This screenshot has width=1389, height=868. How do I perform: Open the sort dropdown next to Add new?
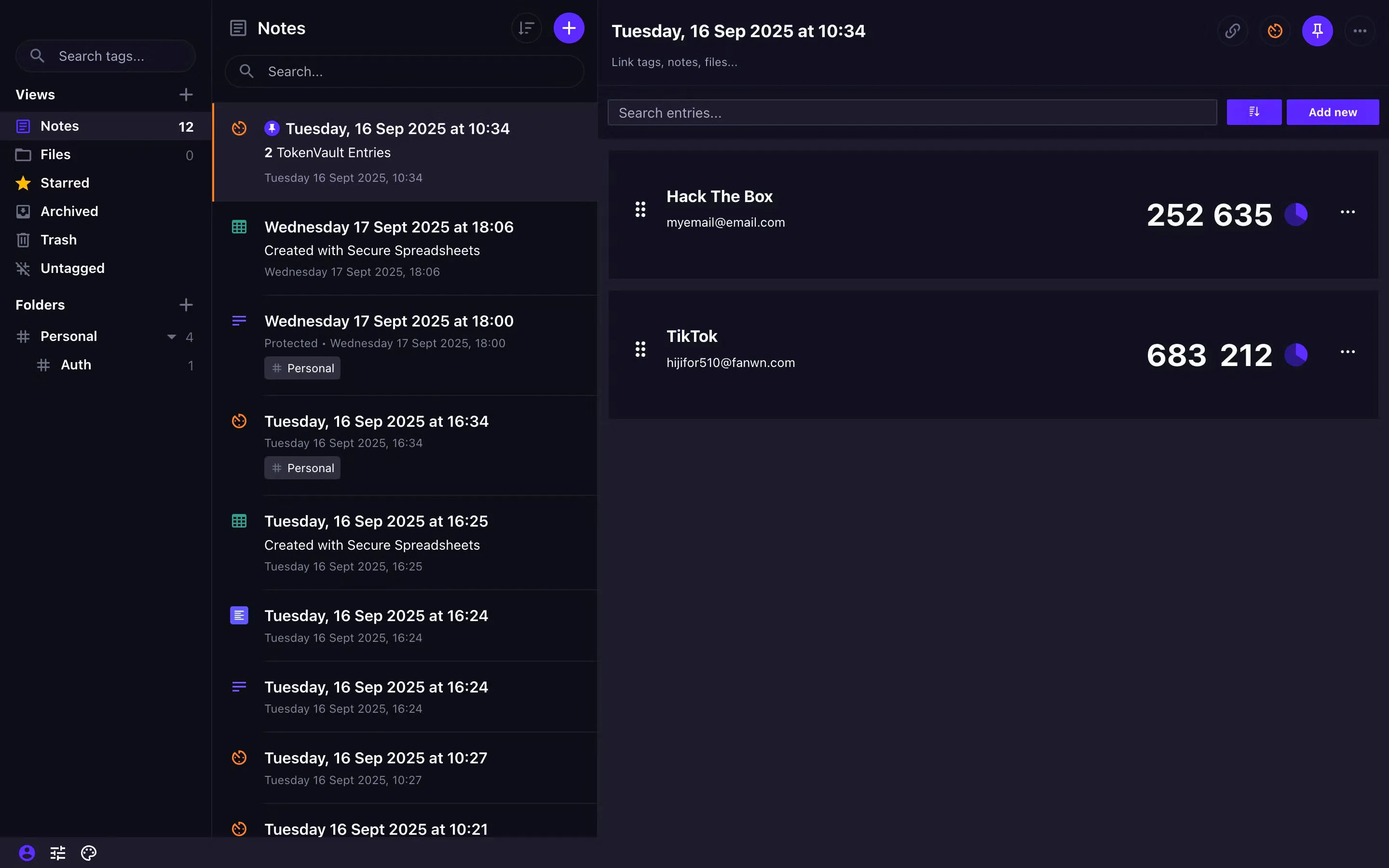1253,112
